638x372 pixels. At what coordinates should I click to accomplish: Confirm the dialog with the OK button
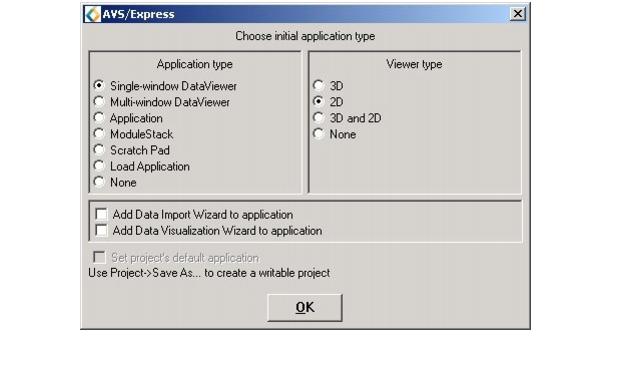[x=305, y=308]
